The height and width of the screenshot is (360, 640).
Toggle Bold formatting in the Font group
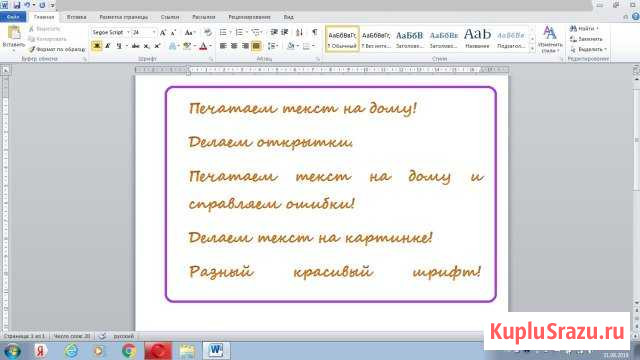pyautogui.click(x=97, y=46)
